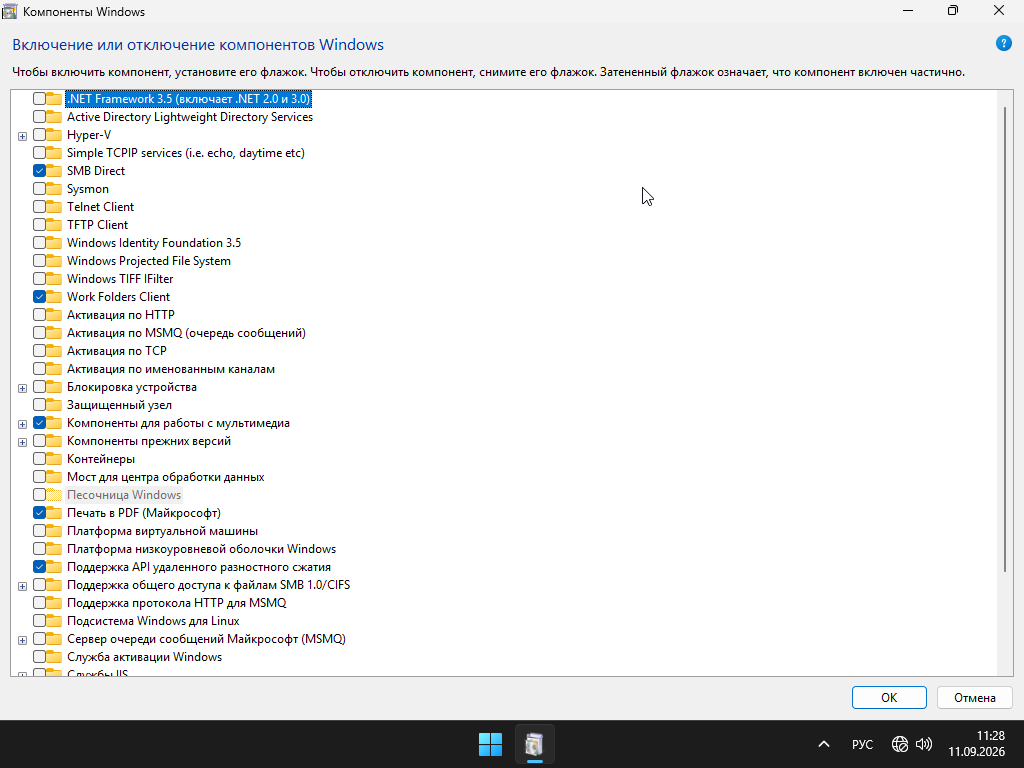
Task: Enable the Simple TCPIP services checkbox
Action: tap(39, 153)
